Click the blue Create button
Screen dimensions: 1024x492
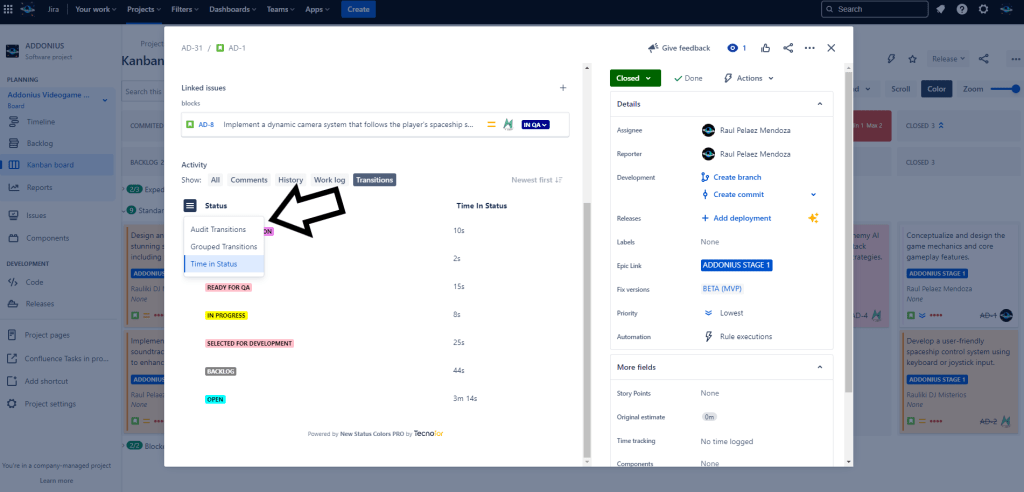pos(359,9)
